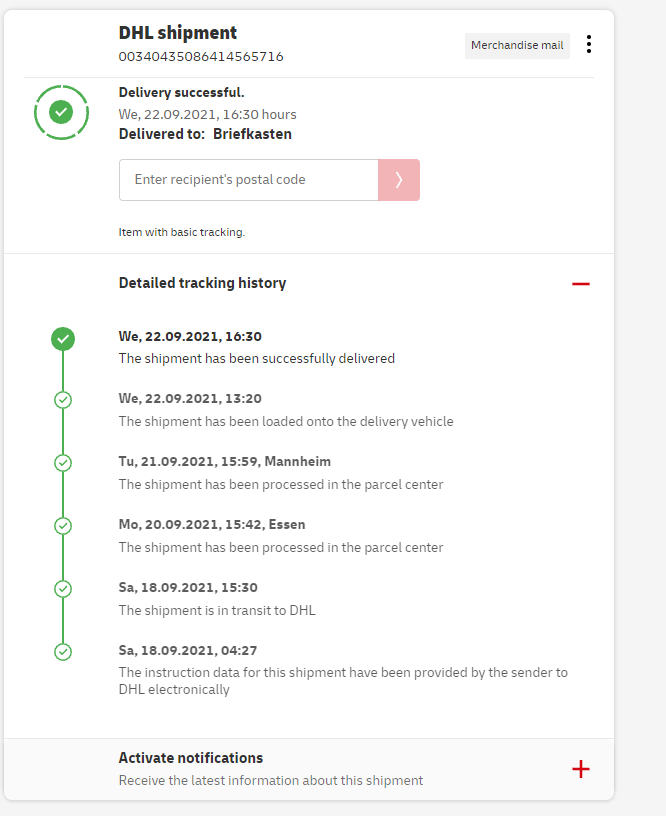Click the in transit to DHL checkmark
Viewport: 666px width, 818px height.
(63, 589)
